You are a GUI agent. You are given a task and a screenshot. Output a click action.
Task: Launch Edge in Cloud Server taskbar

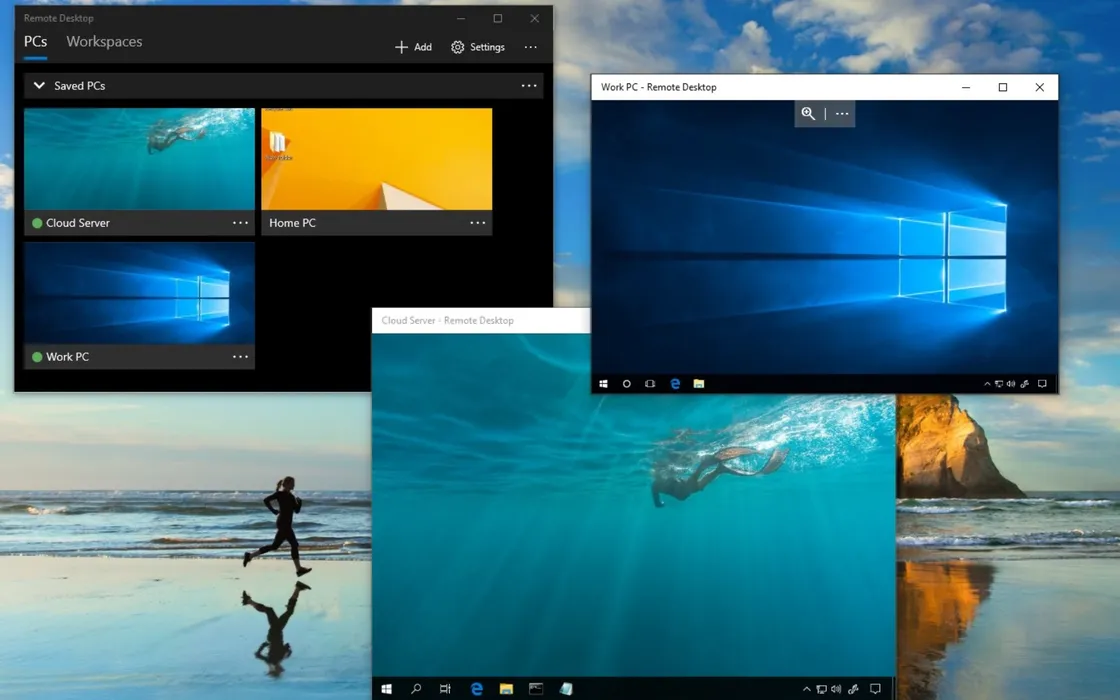point(476,689)
